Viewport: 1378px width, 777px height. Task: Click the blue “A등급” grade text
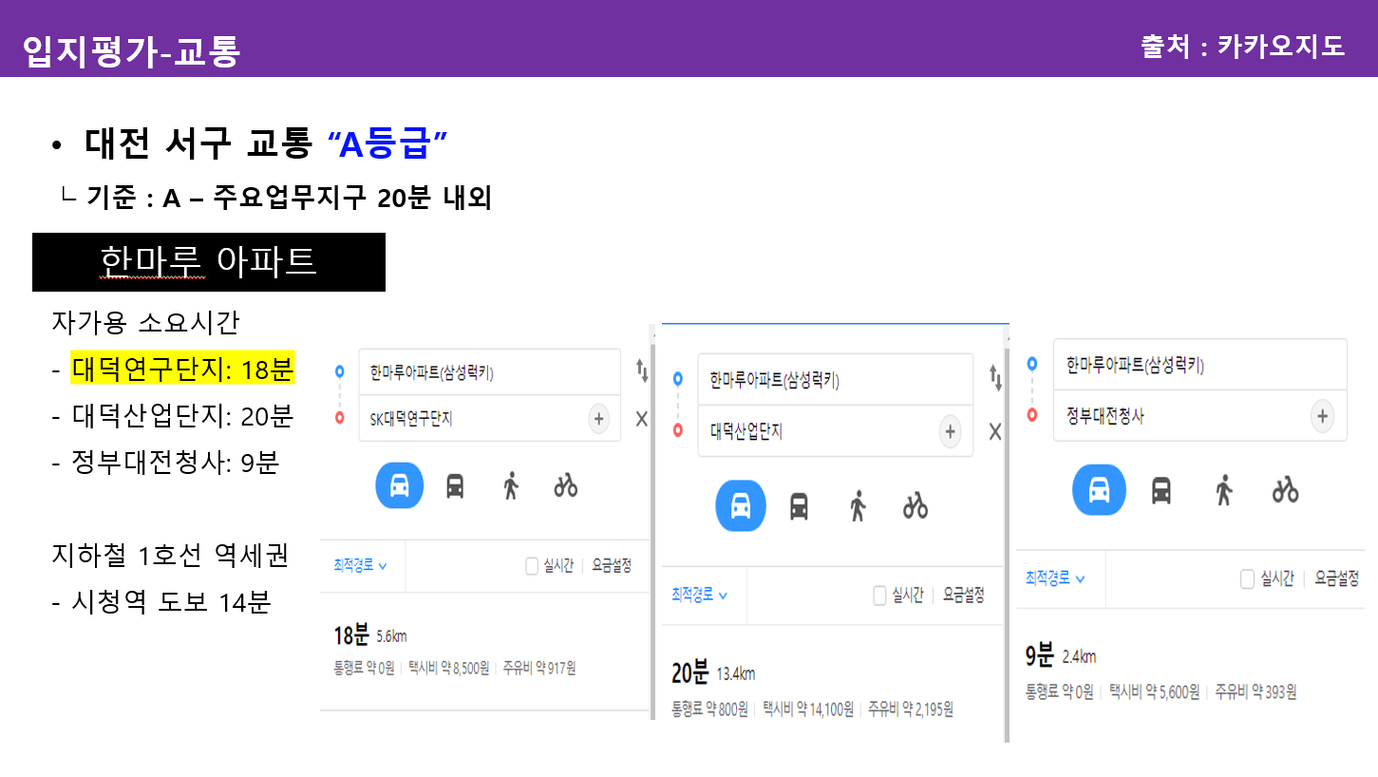(x=387, y=145)
